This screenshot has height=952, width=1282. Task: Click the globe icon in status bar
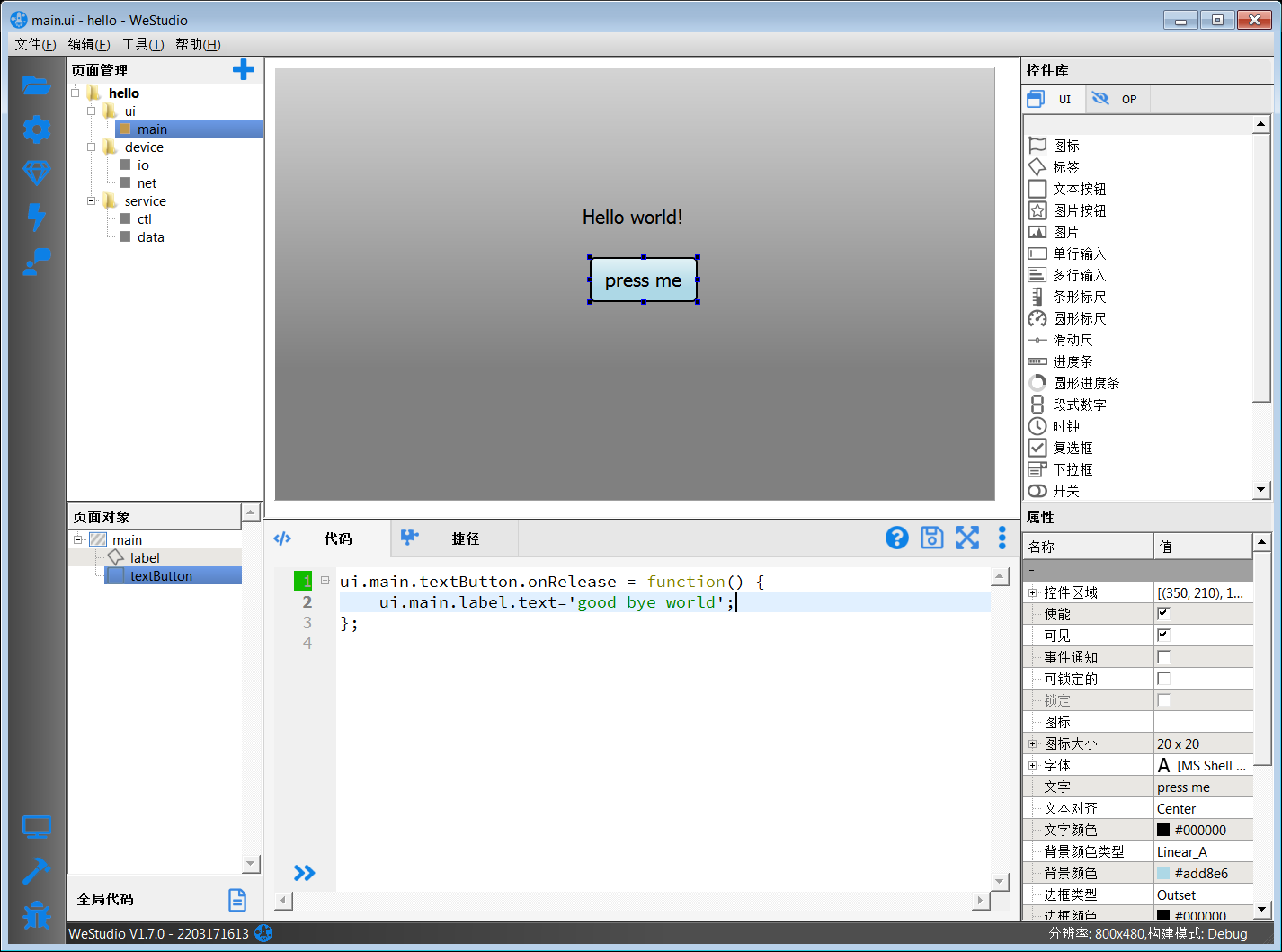tap(263, 933)
